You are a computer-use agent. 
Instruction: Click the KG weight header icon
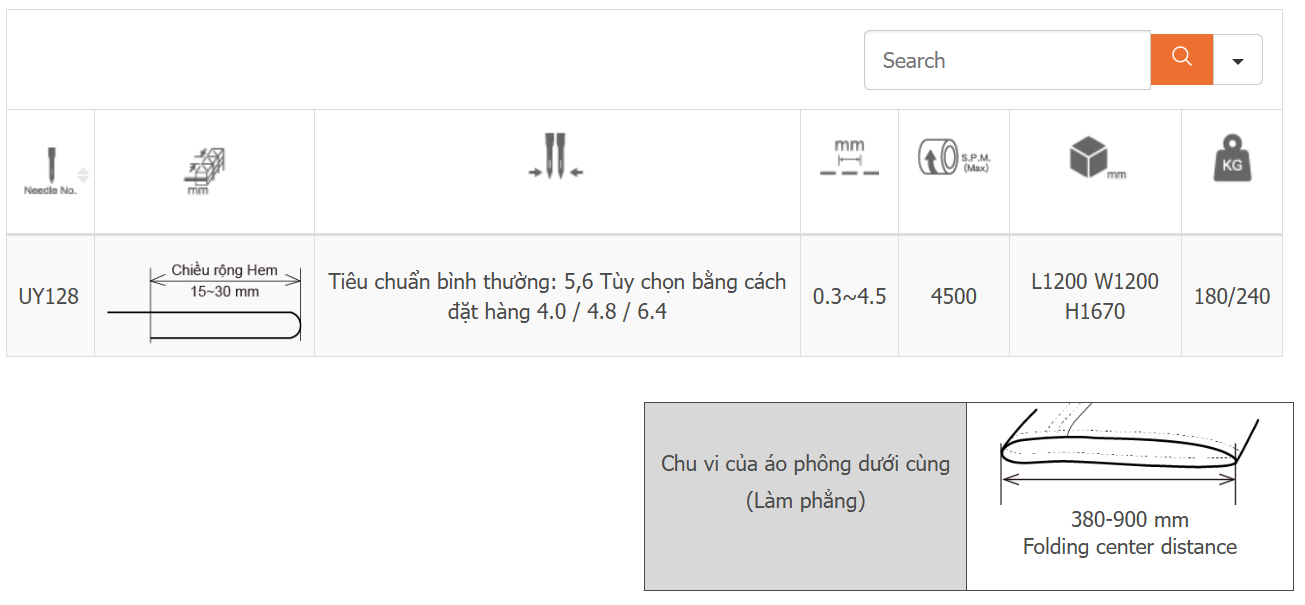pyautogui.click(x=1232, y=159)
